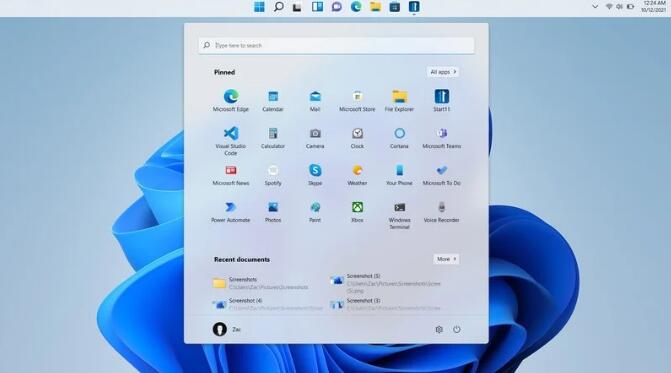The height and width of the screenshot is (373, 671).
Task: Click the Type here to search field
Action: (336, 45)
